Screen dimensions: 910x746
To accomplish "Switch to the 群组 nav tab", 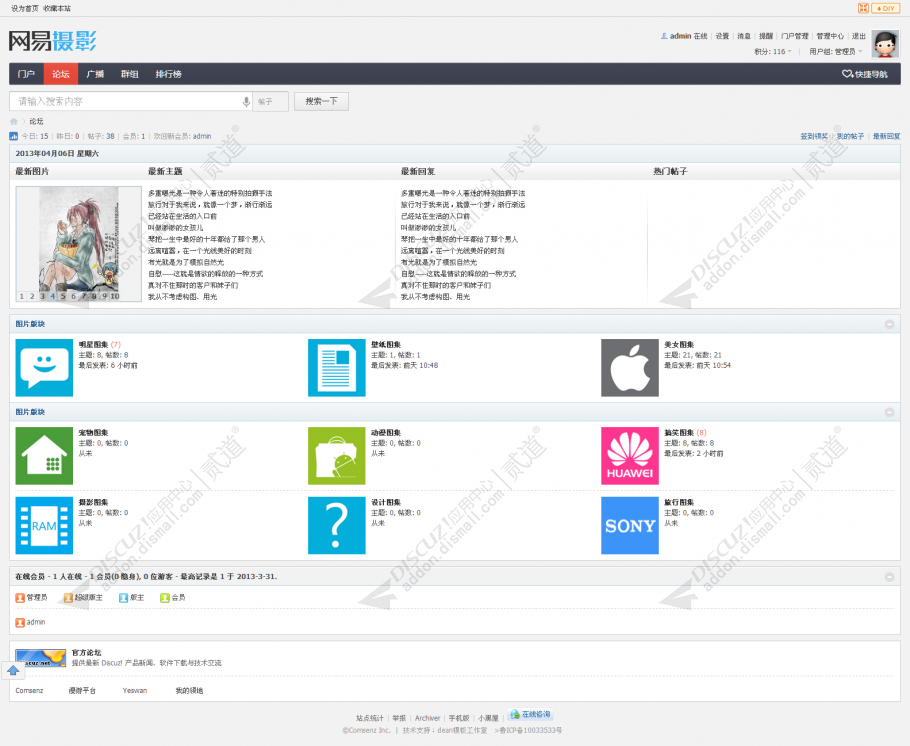I will tap(129, 74).
